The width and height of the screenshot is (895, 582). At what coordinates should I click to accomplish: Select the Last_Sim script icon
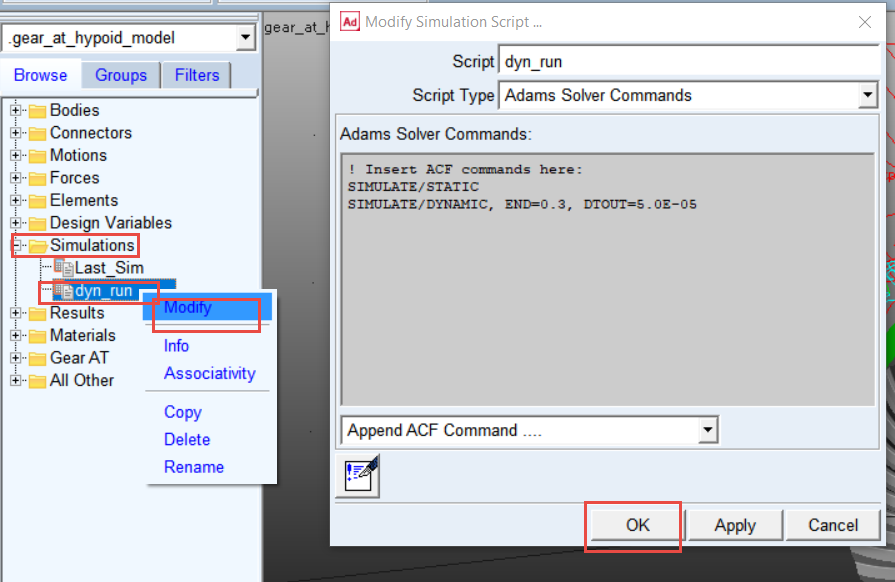(x=63, y=267)
